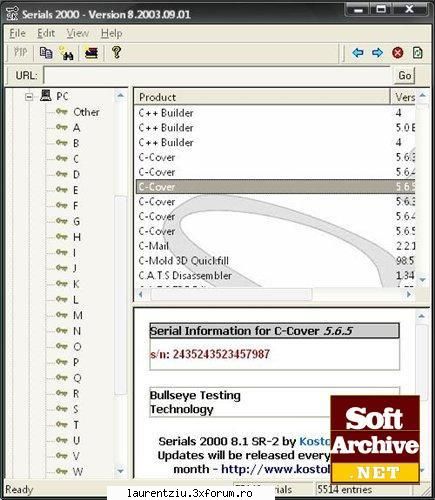
Task: Click the Go button
Action: 405,76
